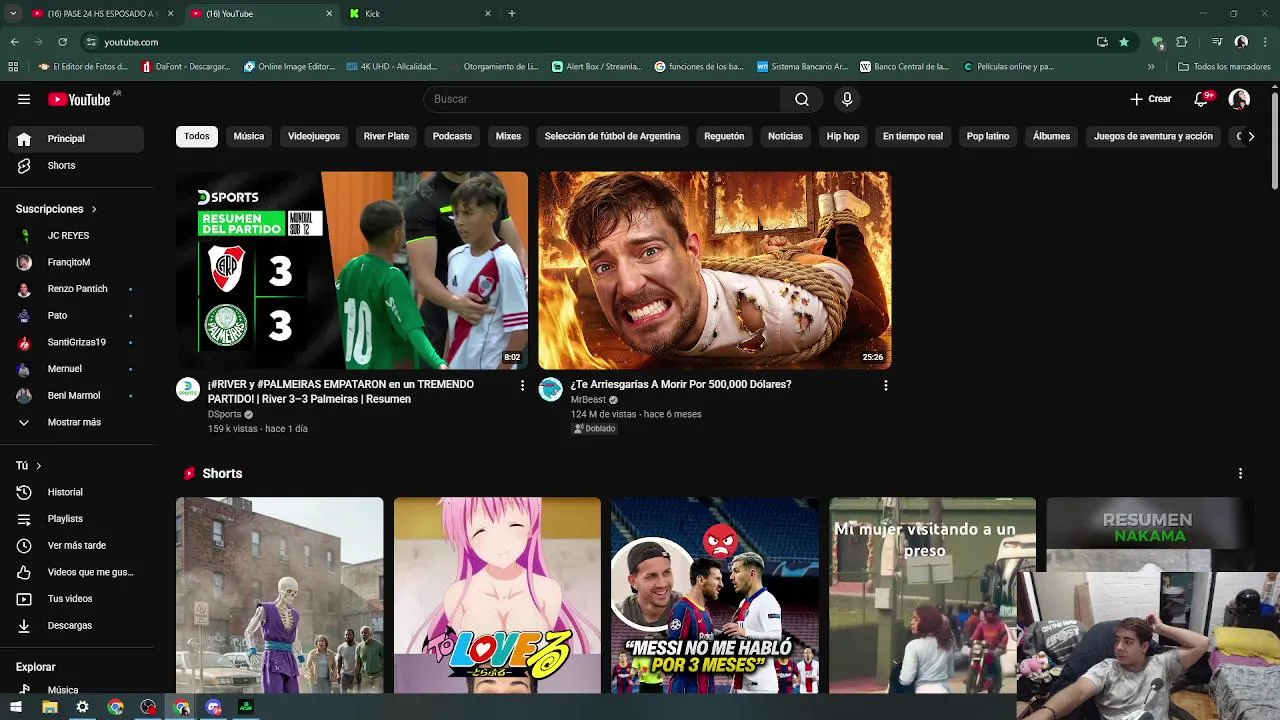Open Ver más tarde list
Image resolution: width=1280 pixels, height=720 pixels.
point(76,546)
